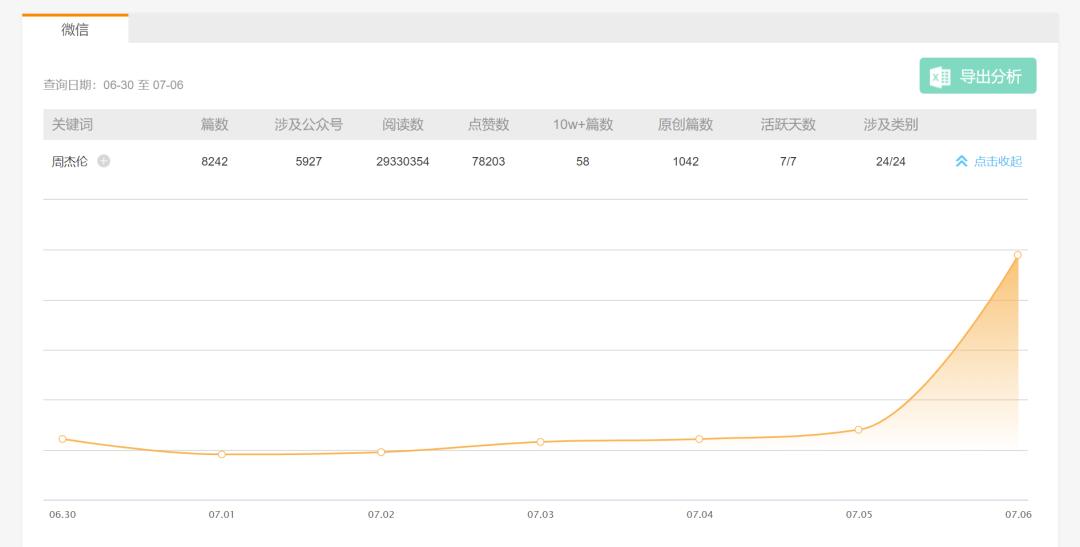This screenshot has width=1080, height=547.
Task: Click the likes value 78203
Action: 488,162
